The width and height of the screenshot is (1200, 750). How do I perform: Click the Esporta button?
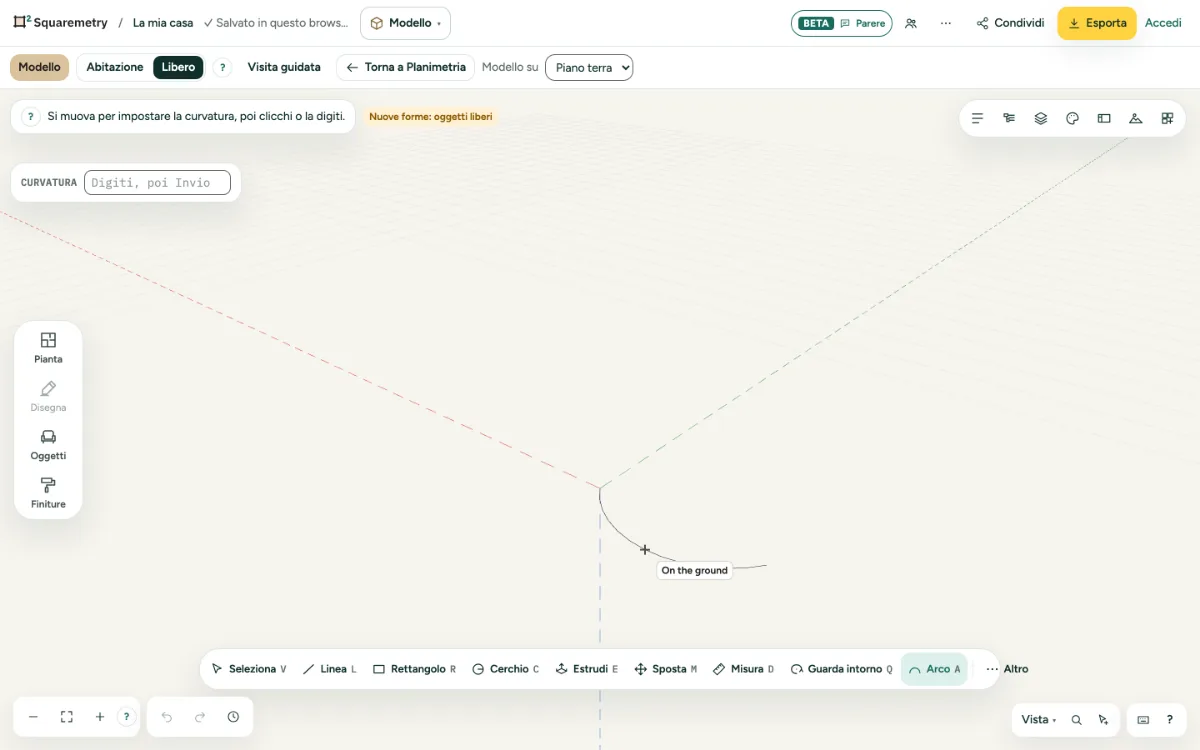coord(1097,23)
